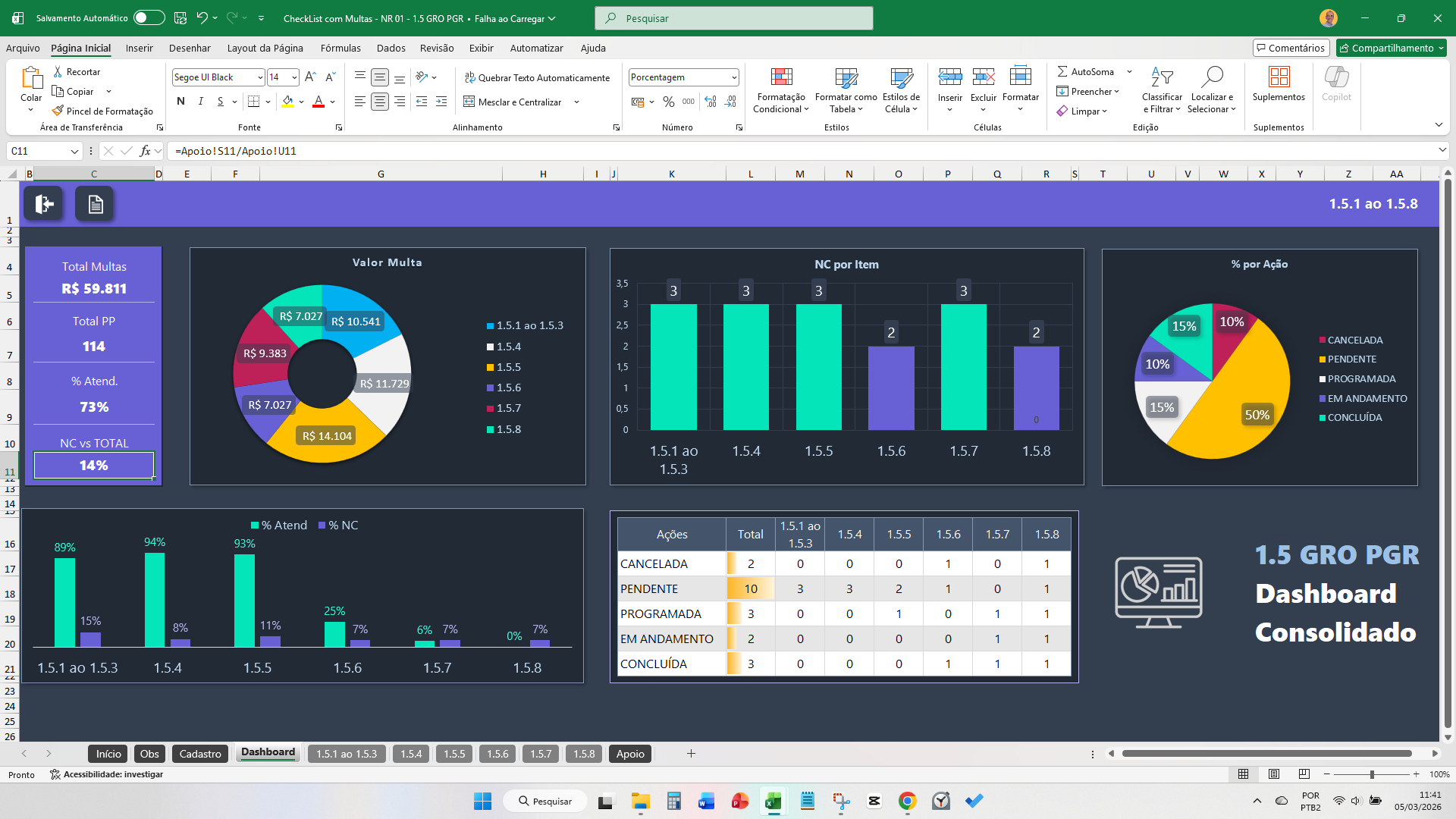Toggle Salvamento Automático switch
Viewport: 1456px width, 819px height.
coord(149,17)
